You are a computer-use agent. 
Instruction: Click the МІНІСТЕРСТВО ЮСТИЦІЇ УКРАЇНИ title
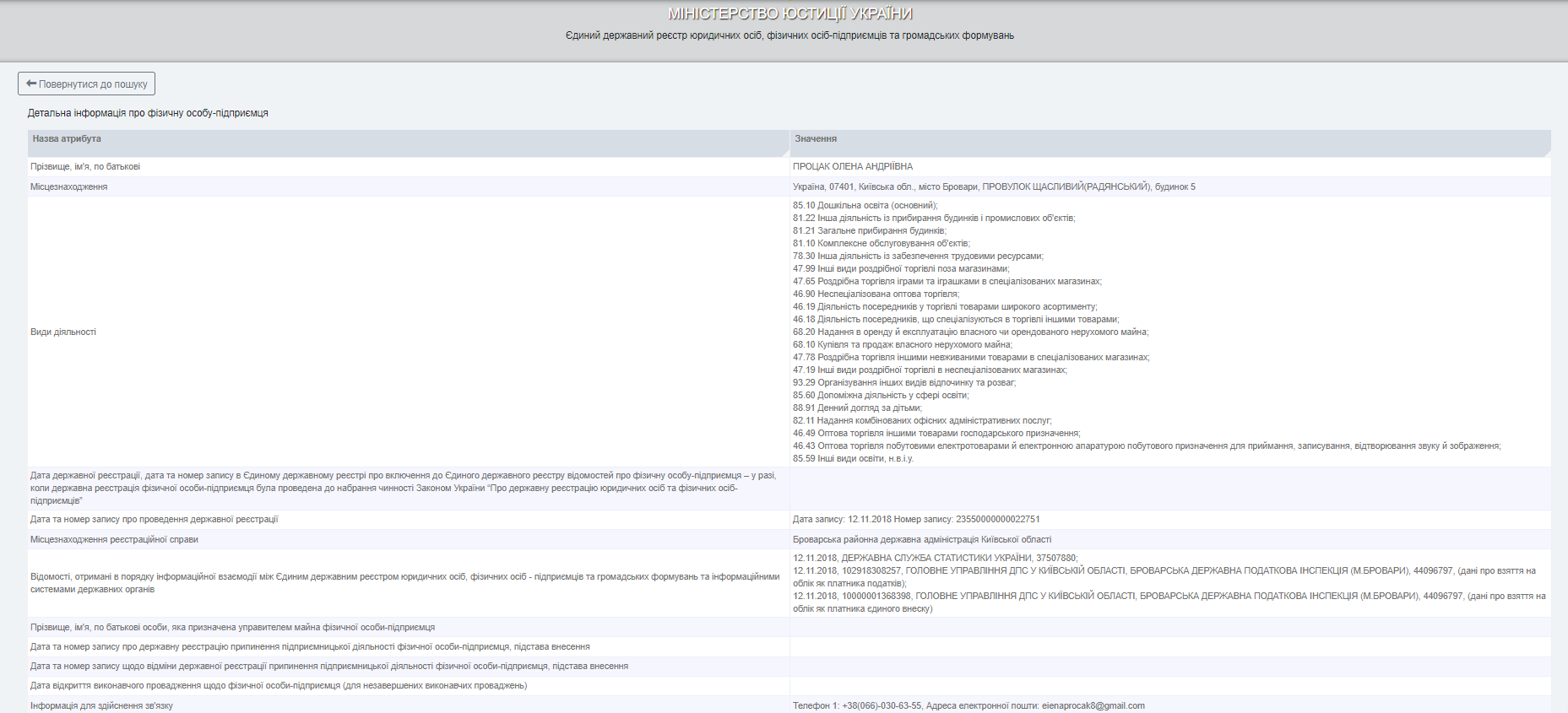coord(789,14)
